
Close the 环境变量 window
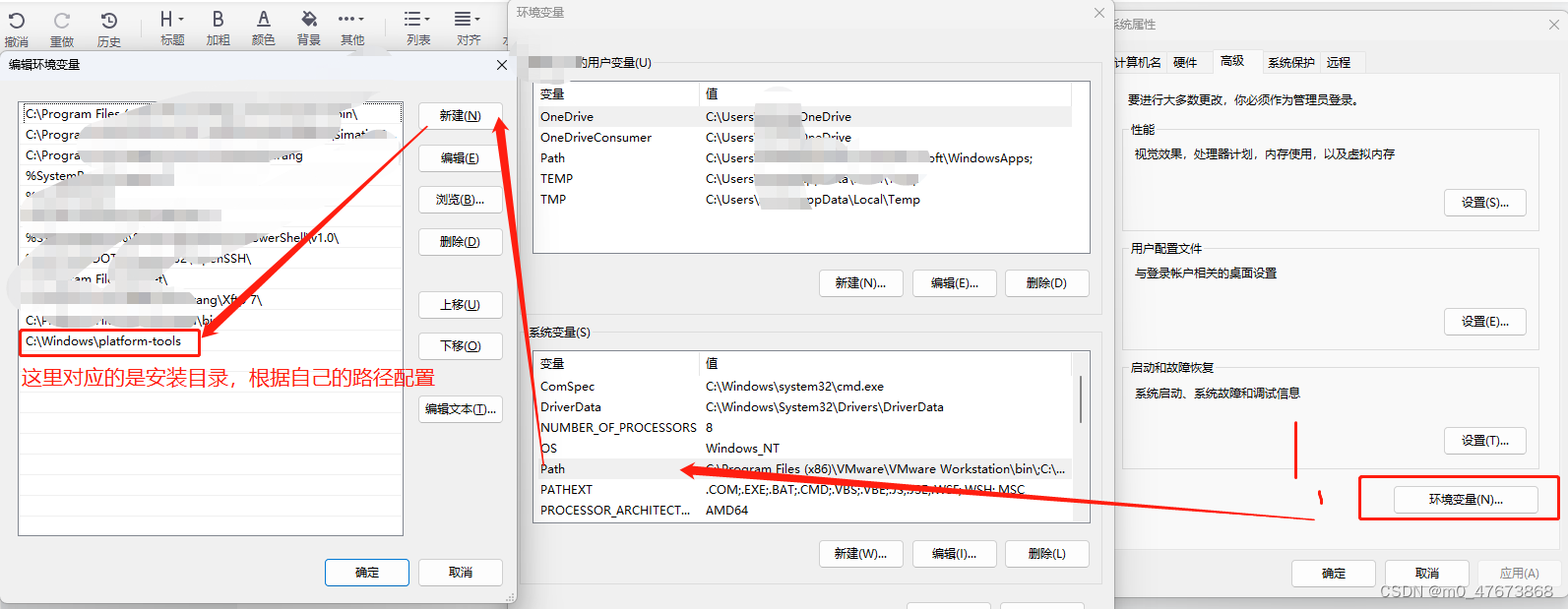(x=1099, y=13)
